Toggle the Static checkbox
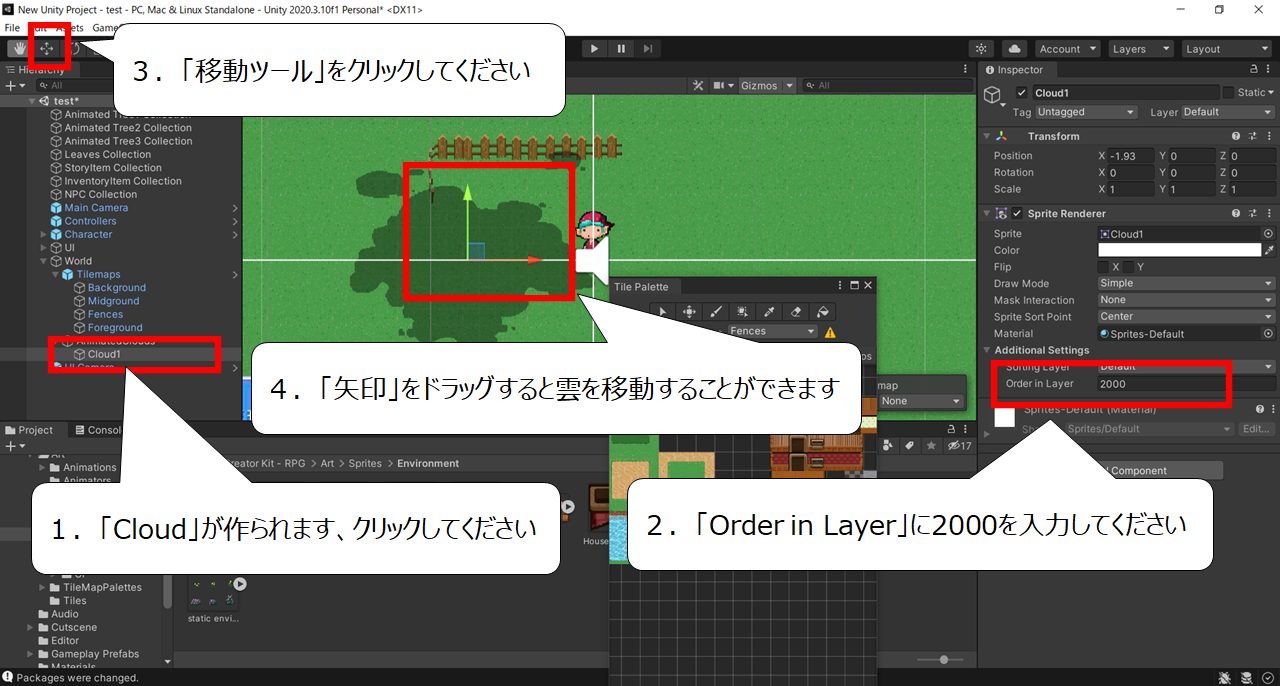This screenshot has height=686, width=1280. point(1228,93)
